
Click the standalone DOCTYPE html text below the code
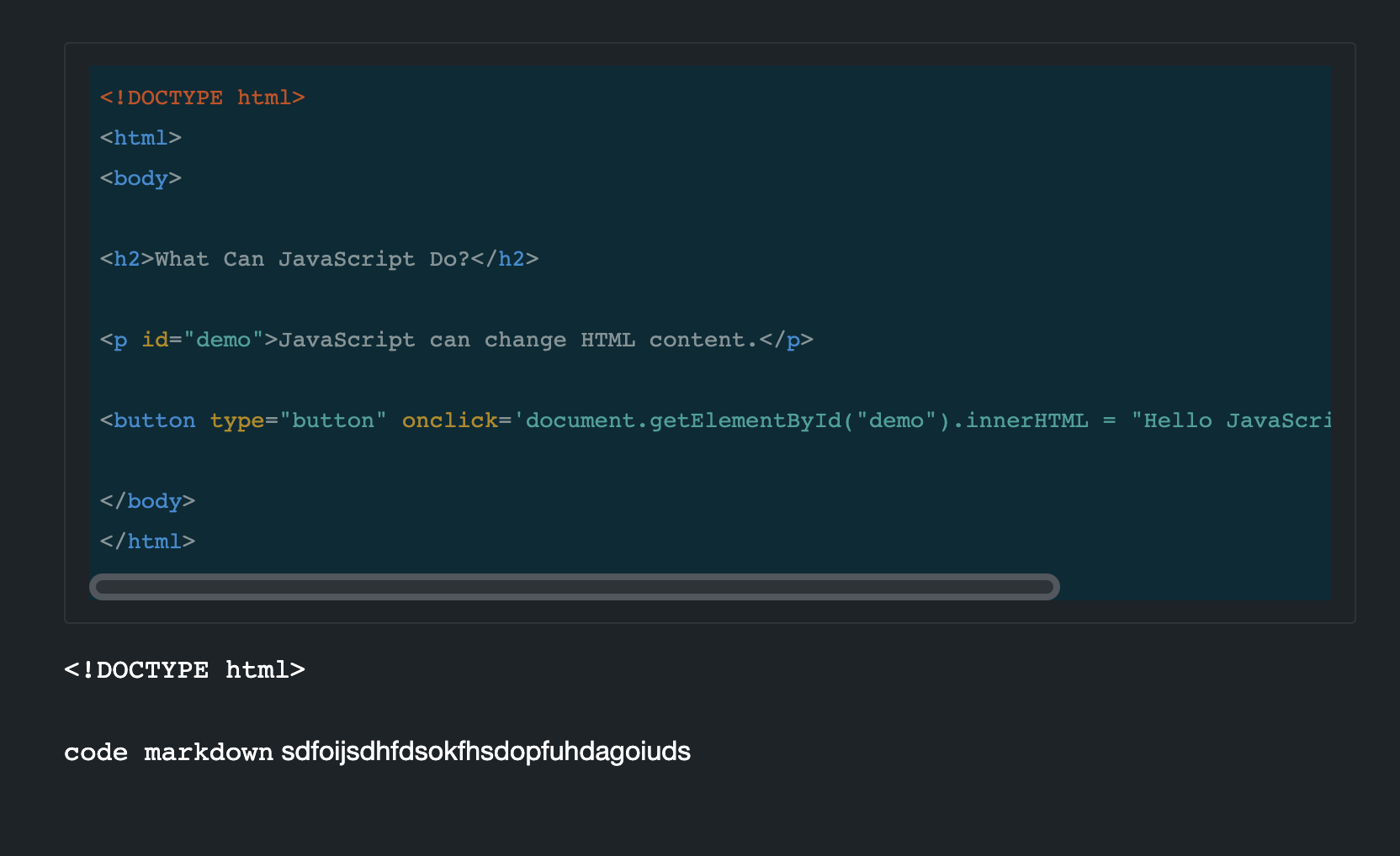coord(184,669)
